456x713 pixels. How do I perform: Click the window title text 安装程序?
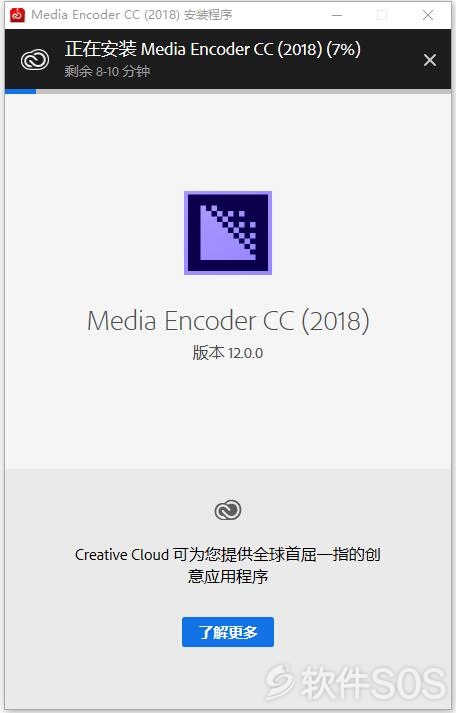click(208, 15)
